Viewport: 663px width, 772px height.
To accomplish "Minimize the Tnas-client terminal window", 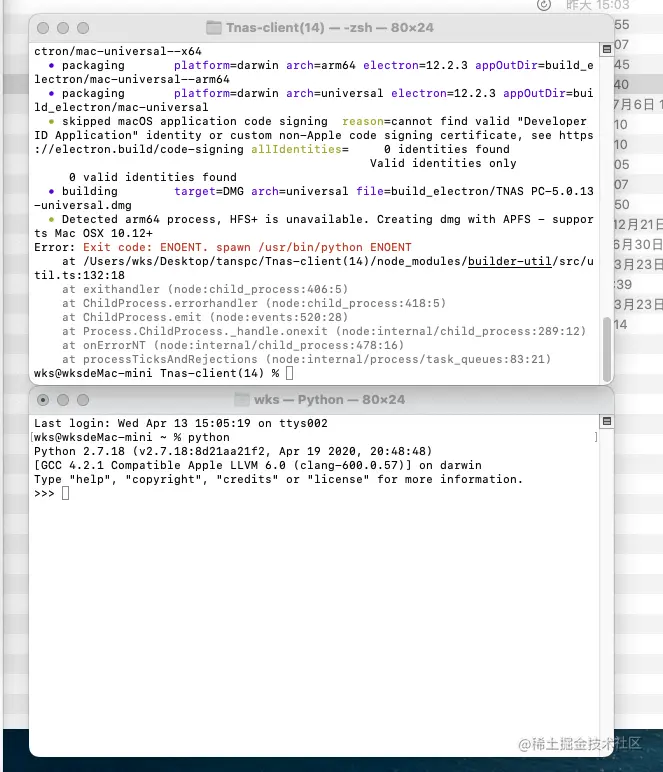I will pos(63,28).
